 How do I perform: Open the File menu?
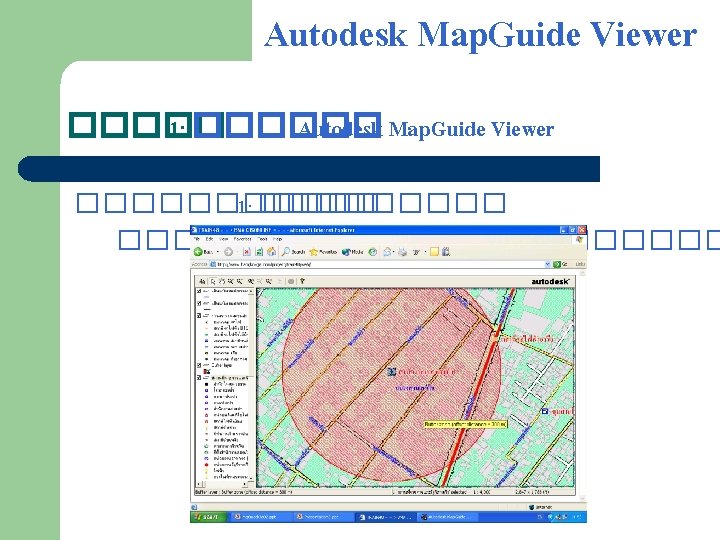tap(197, 239)
